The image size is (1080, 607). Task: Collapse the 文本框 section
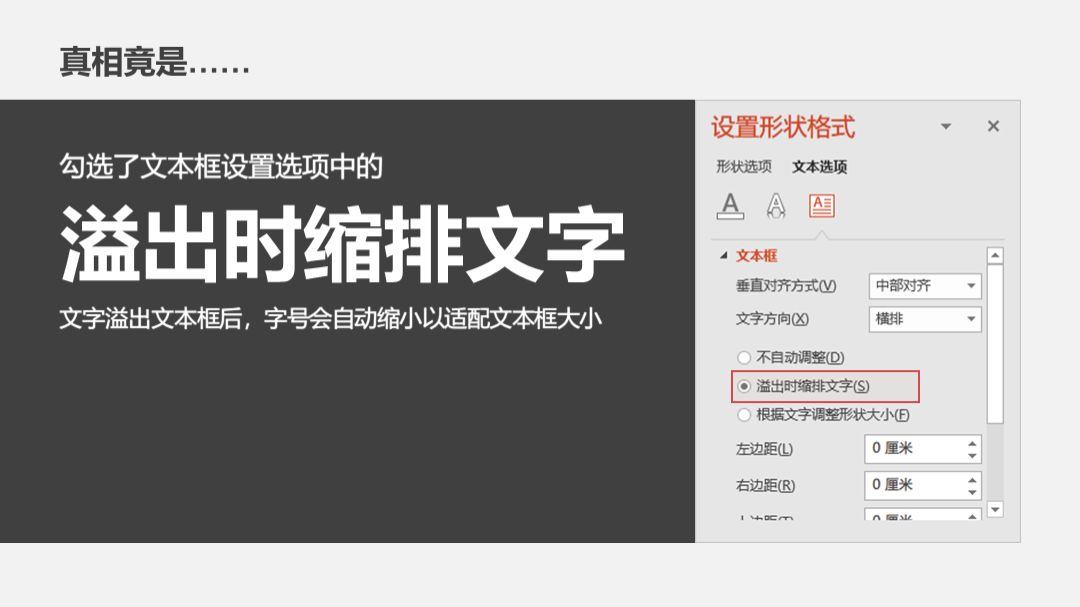coord(724,255)
